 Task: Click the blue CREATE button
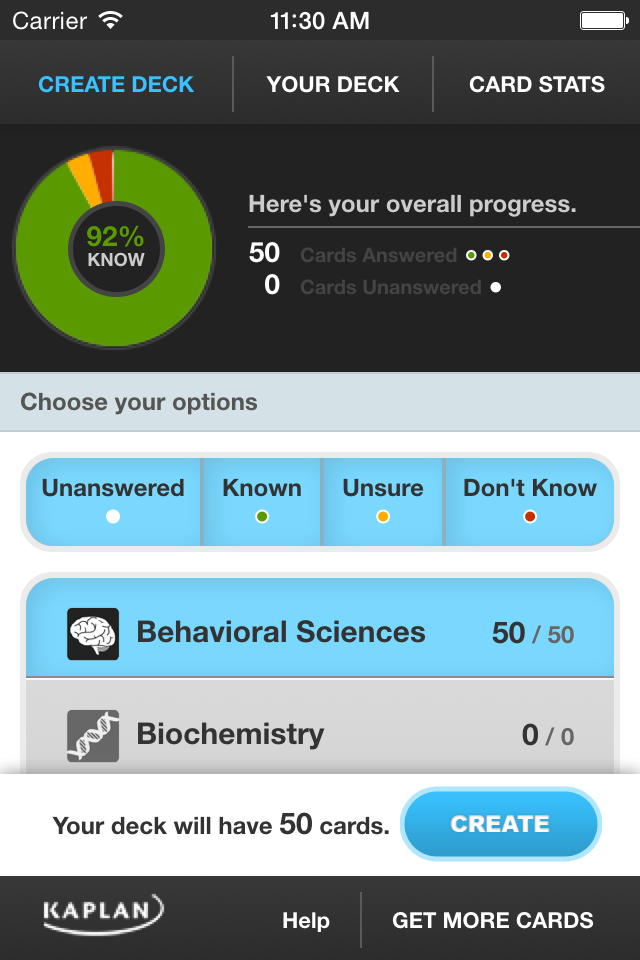[500, 824]
